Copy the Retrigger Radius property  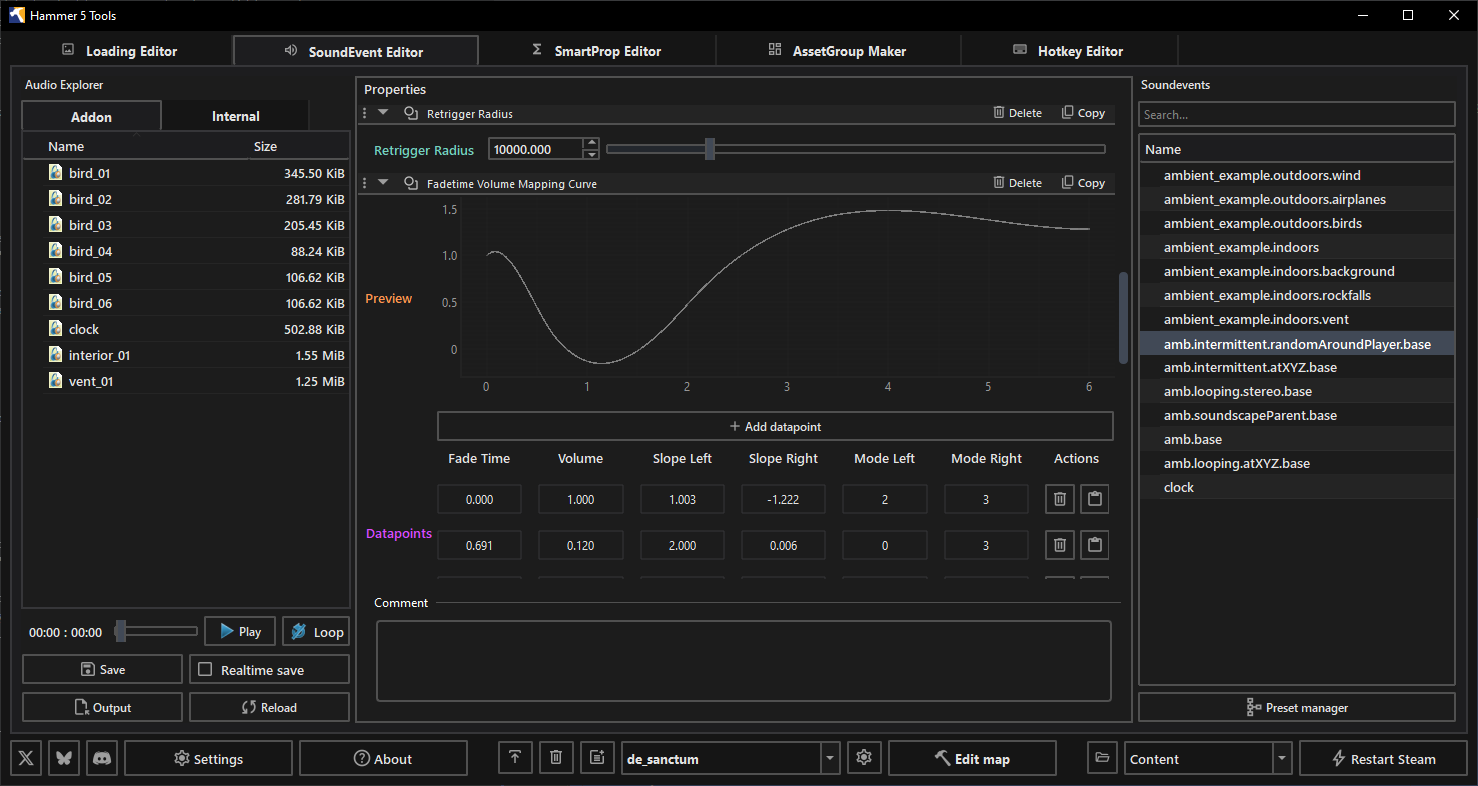tap(1083, 113)
